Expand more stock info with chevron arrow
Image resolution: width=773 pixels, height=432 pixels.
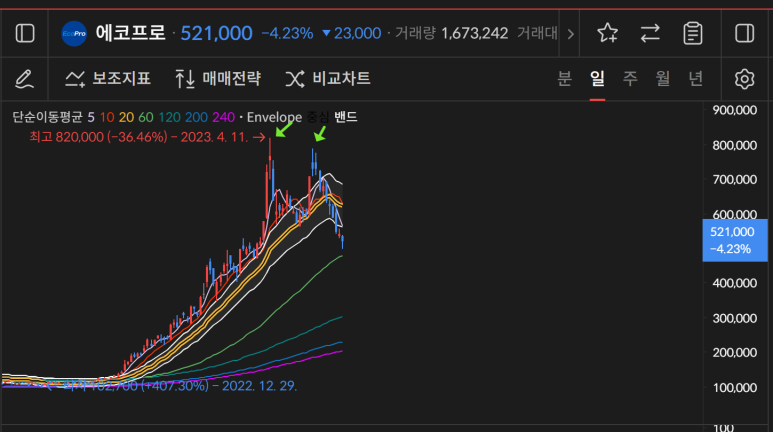(570, 34)
